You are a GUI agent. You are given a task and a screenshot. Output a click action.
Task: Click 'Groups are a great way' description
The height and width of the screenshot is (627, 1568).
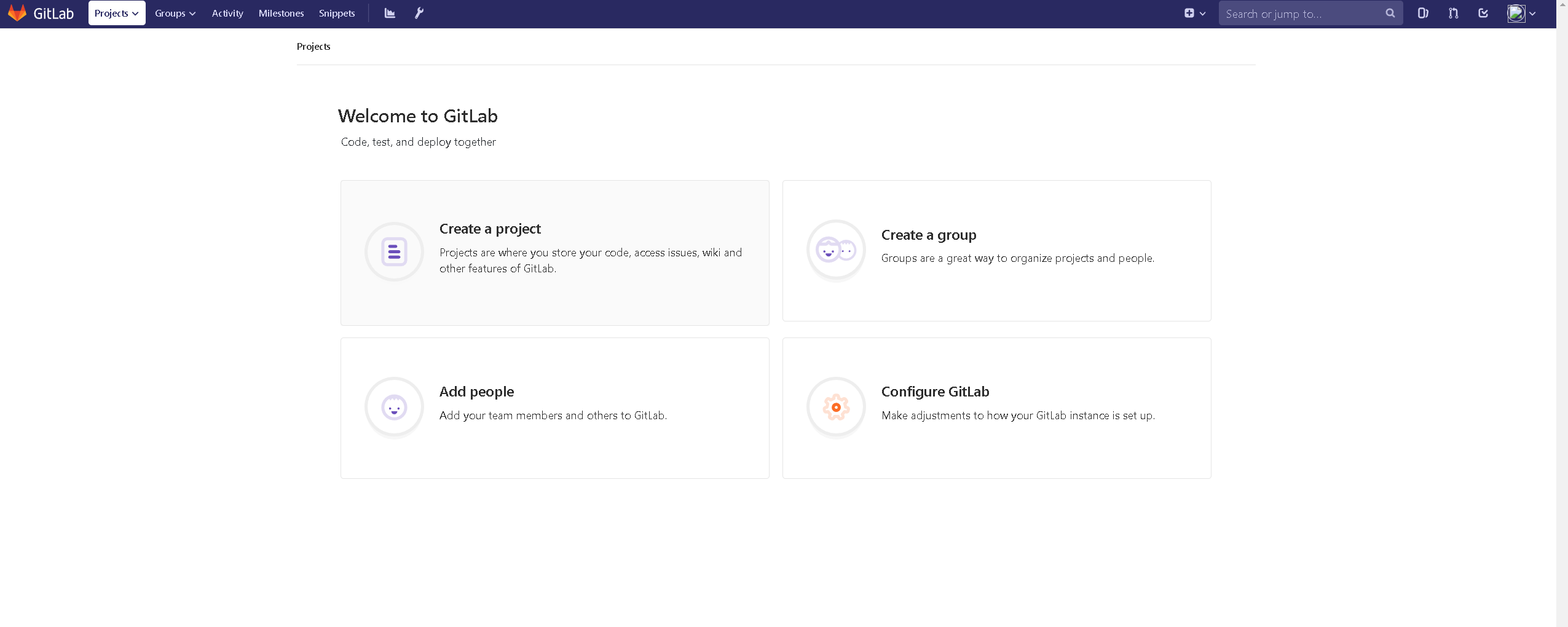1018,258
